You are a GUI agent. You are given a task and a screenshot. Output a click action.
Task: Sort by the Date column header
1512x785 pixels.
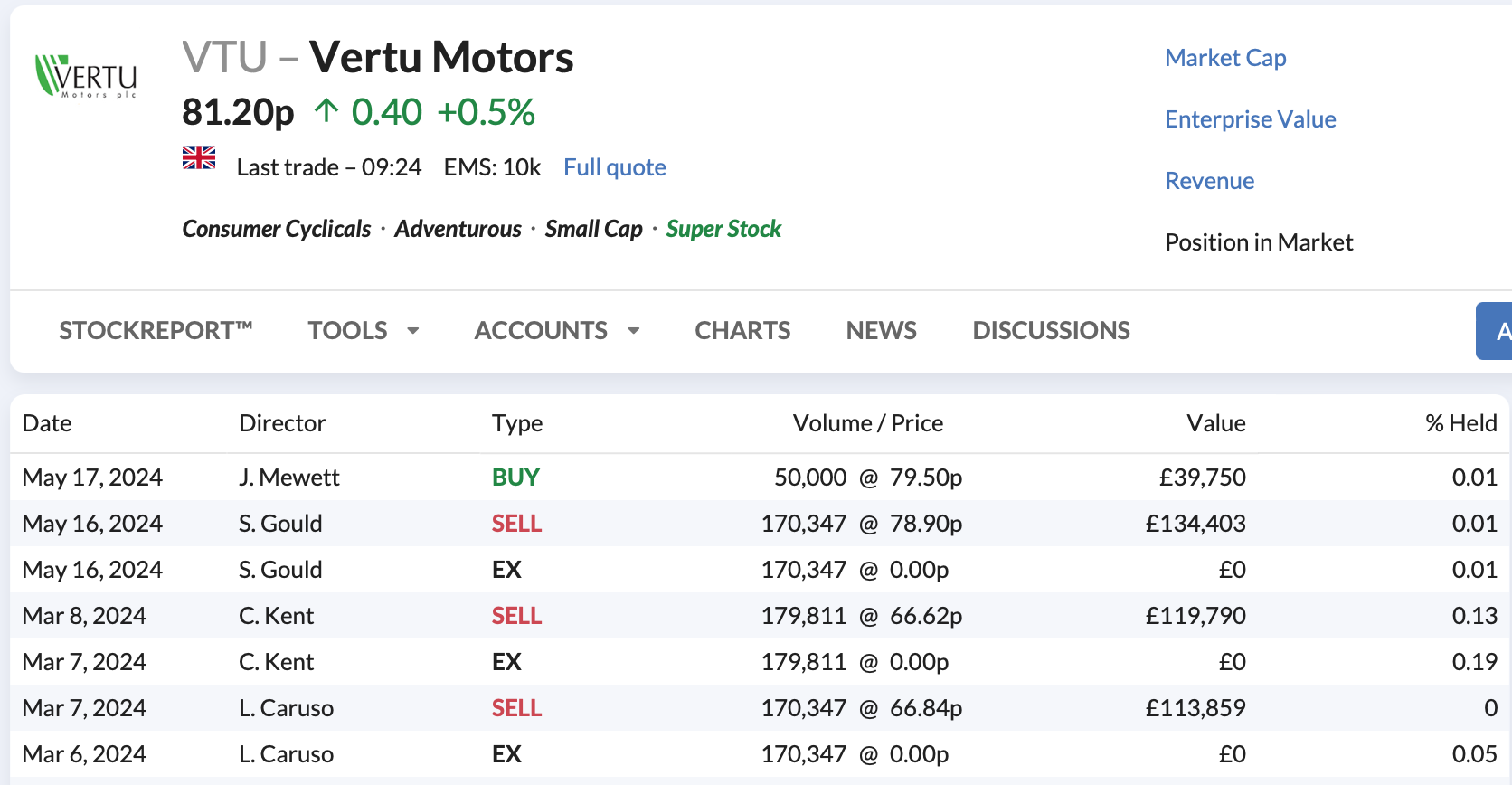[x=47, y=423]
